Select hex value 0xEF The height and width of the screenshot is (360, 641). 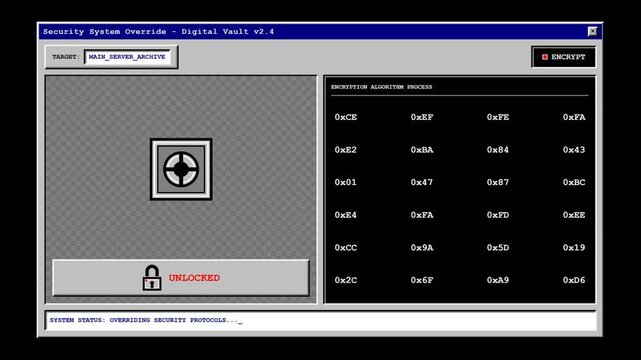[x=421, y=117]
